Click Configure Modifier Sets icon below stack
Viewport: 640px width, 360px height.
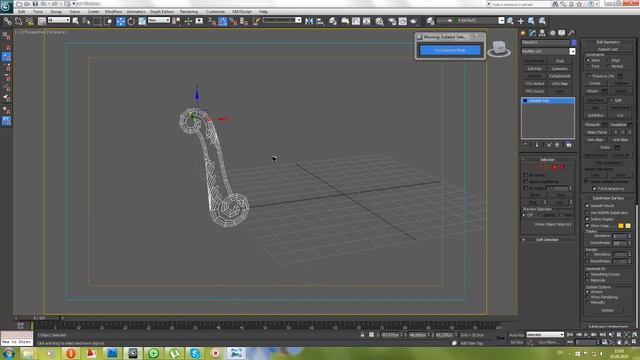point(569,145)
